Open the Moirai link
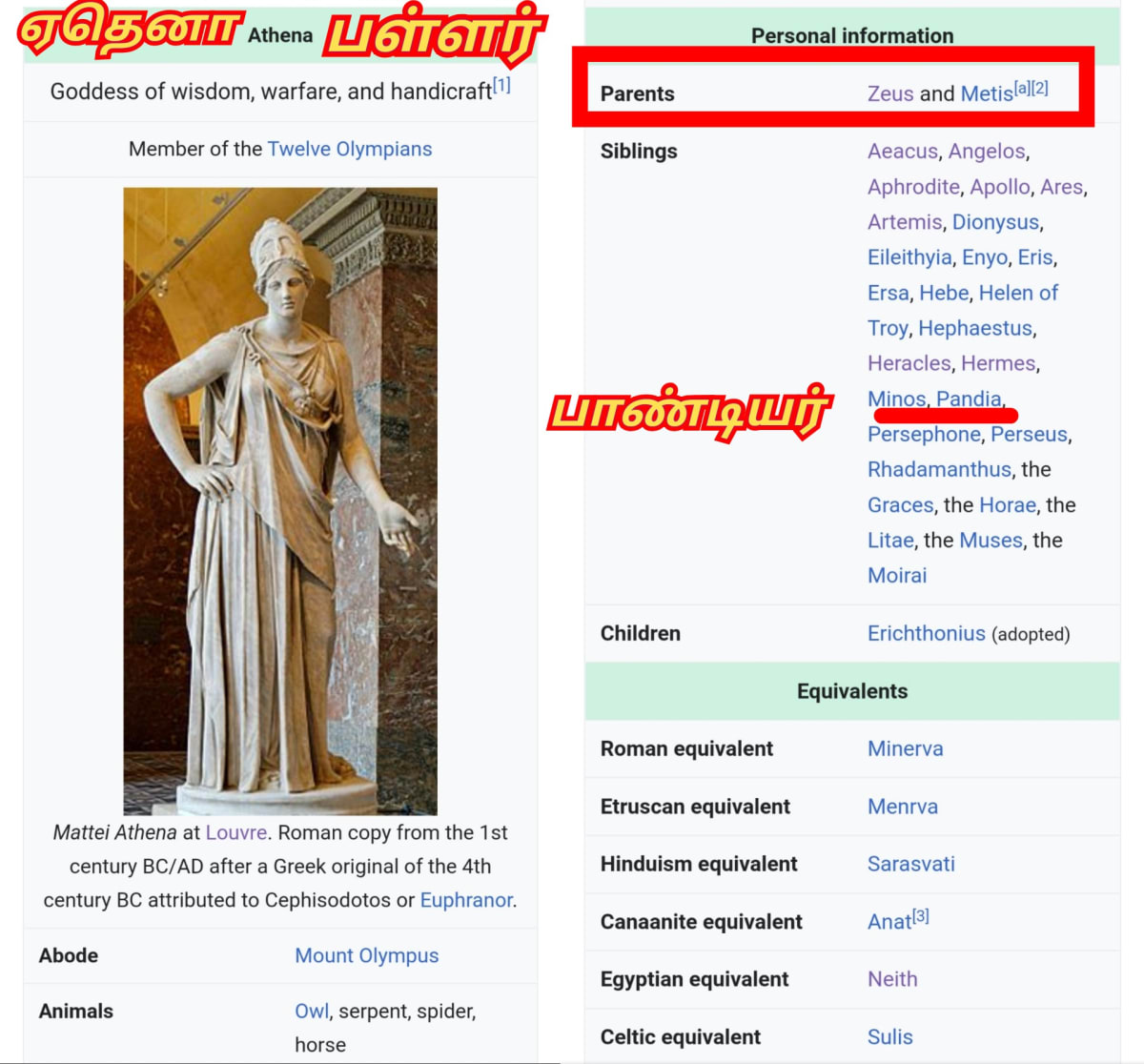The height and width of the screenshot is (1064, 1144). [x=897, y=575]
